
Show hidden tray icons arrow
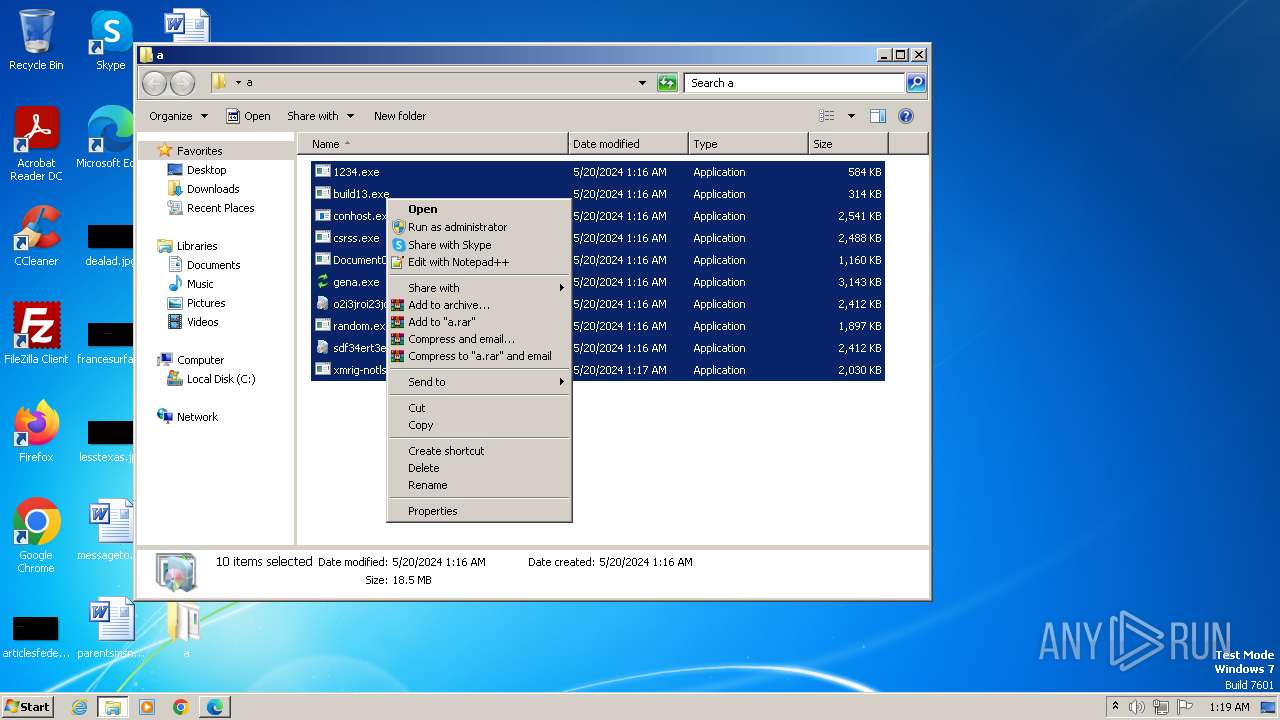(x=1115, y=707)
